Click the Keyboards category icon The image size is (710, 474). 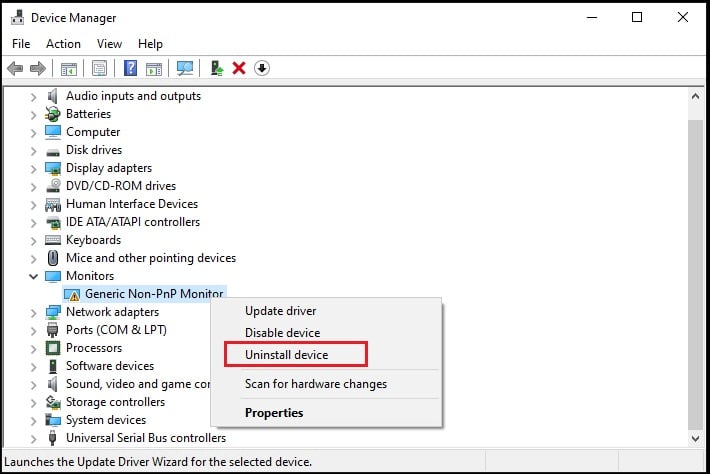tap(53, 240)
